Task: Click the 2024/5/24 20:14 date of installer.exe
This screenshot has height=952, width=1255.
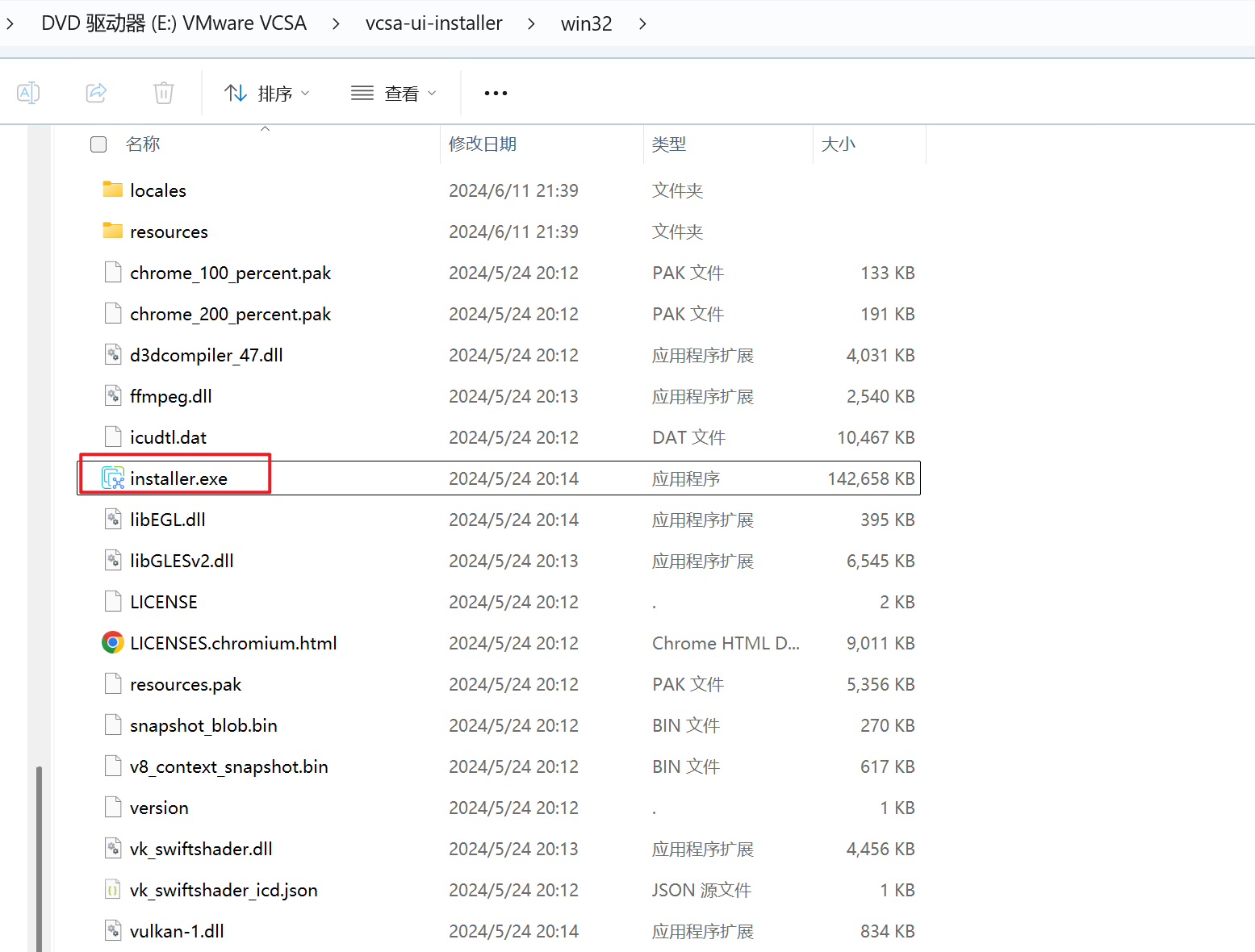Action: coord(514,478)
